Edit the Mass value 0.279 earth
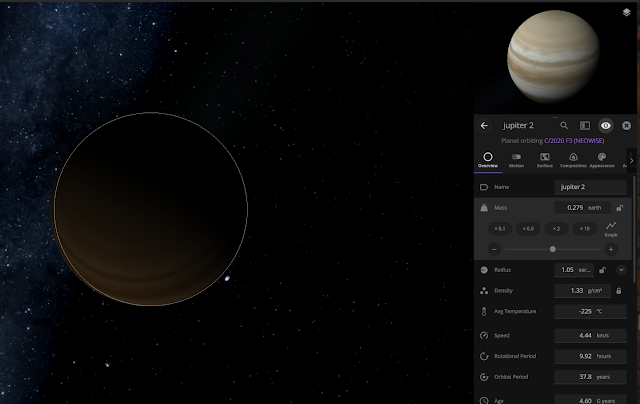 tap(582, 208)
